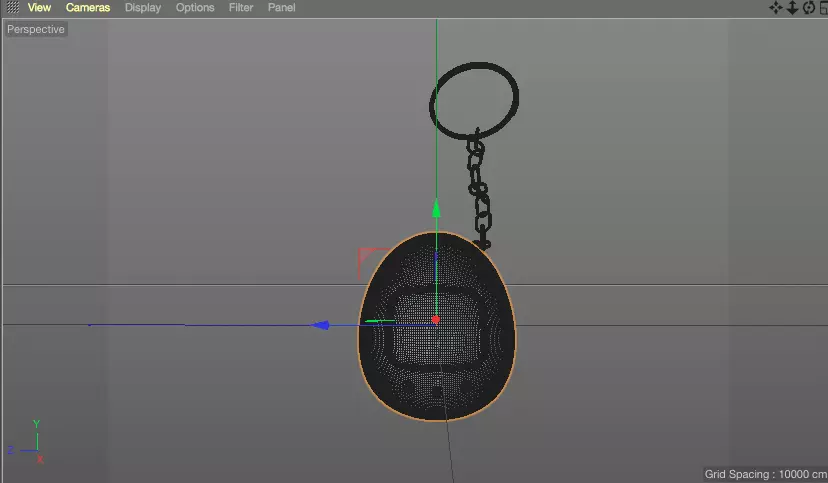Click the green Y-axis arrow handle

tap(436, 209)
